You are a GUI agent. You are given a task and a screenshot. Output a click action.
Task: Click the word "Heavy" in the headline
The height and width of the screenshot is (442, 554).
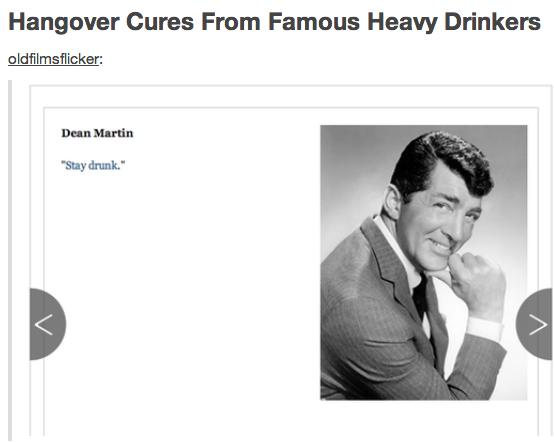[402, 22]
